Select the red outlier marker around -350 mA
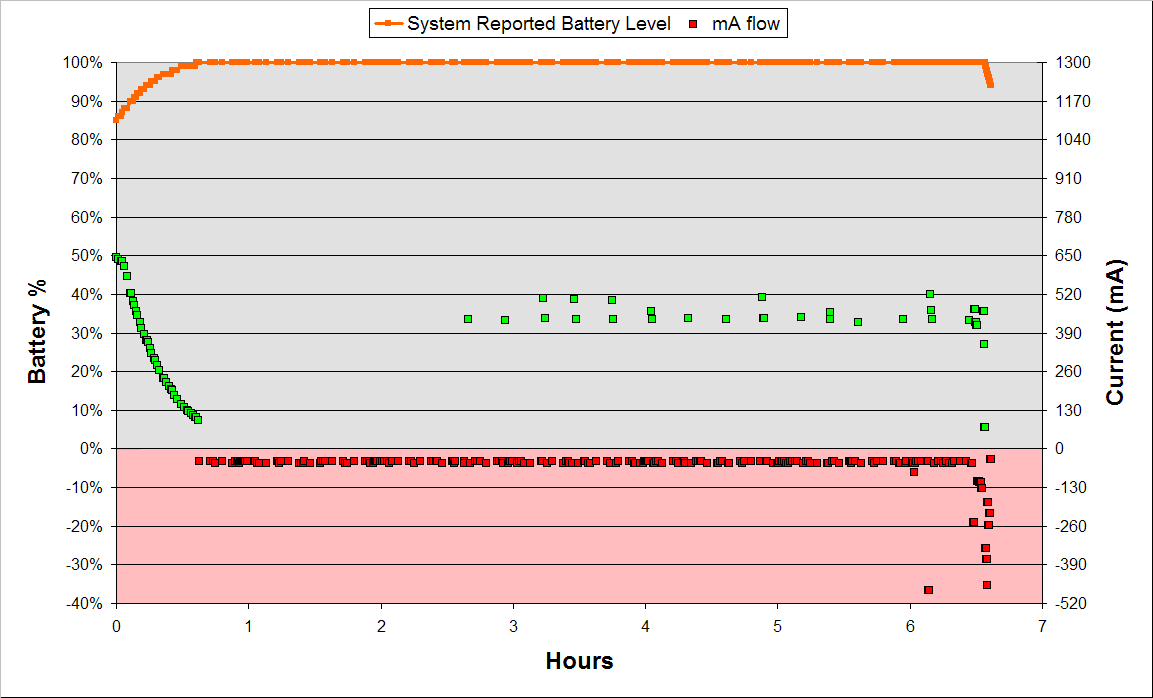Image resolution: width=1153 pixels, height=698 pixels. point(988,549)
